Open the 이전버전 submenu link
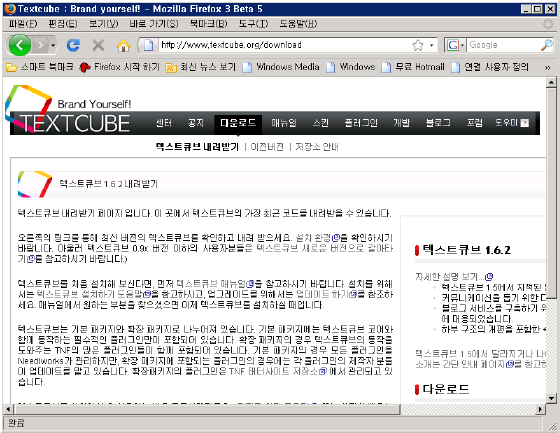559x433 pixels. pos(267,147)
